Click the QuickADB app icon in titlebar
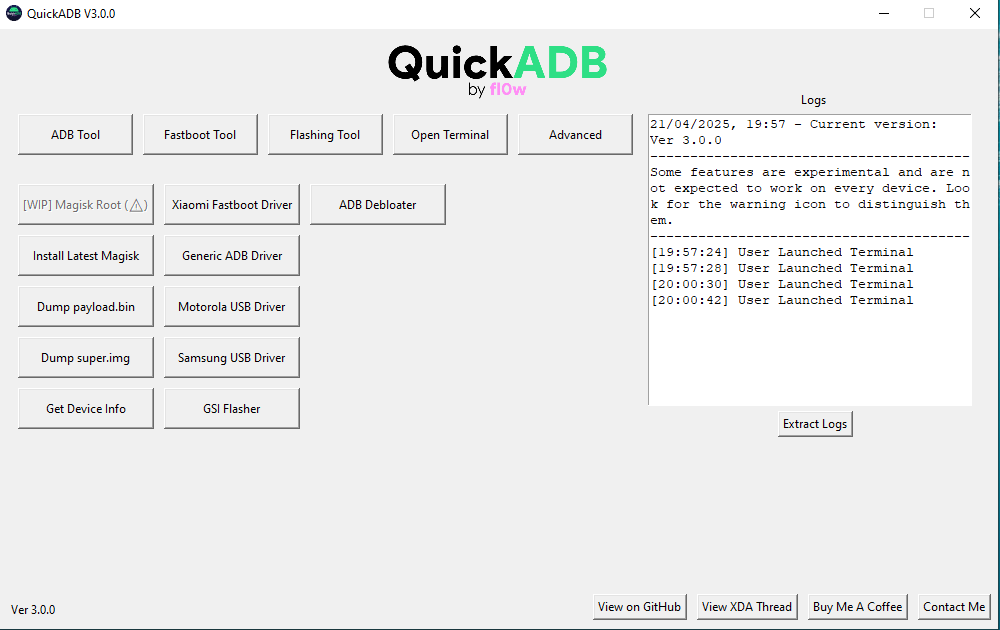Screen dimensions: 1000x630 [x=14, y=13]
